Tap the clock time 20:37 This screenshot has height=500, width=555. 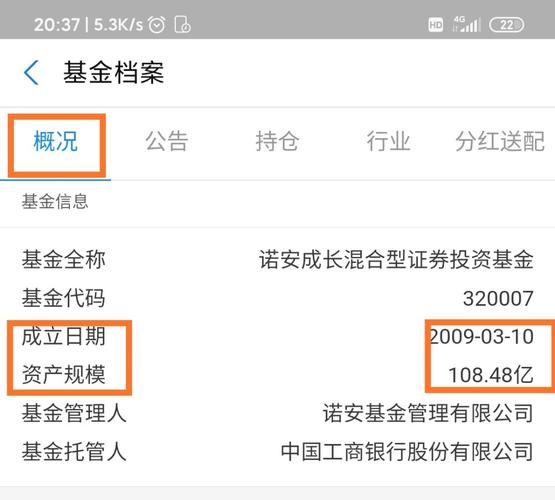[x=57, y=25]
